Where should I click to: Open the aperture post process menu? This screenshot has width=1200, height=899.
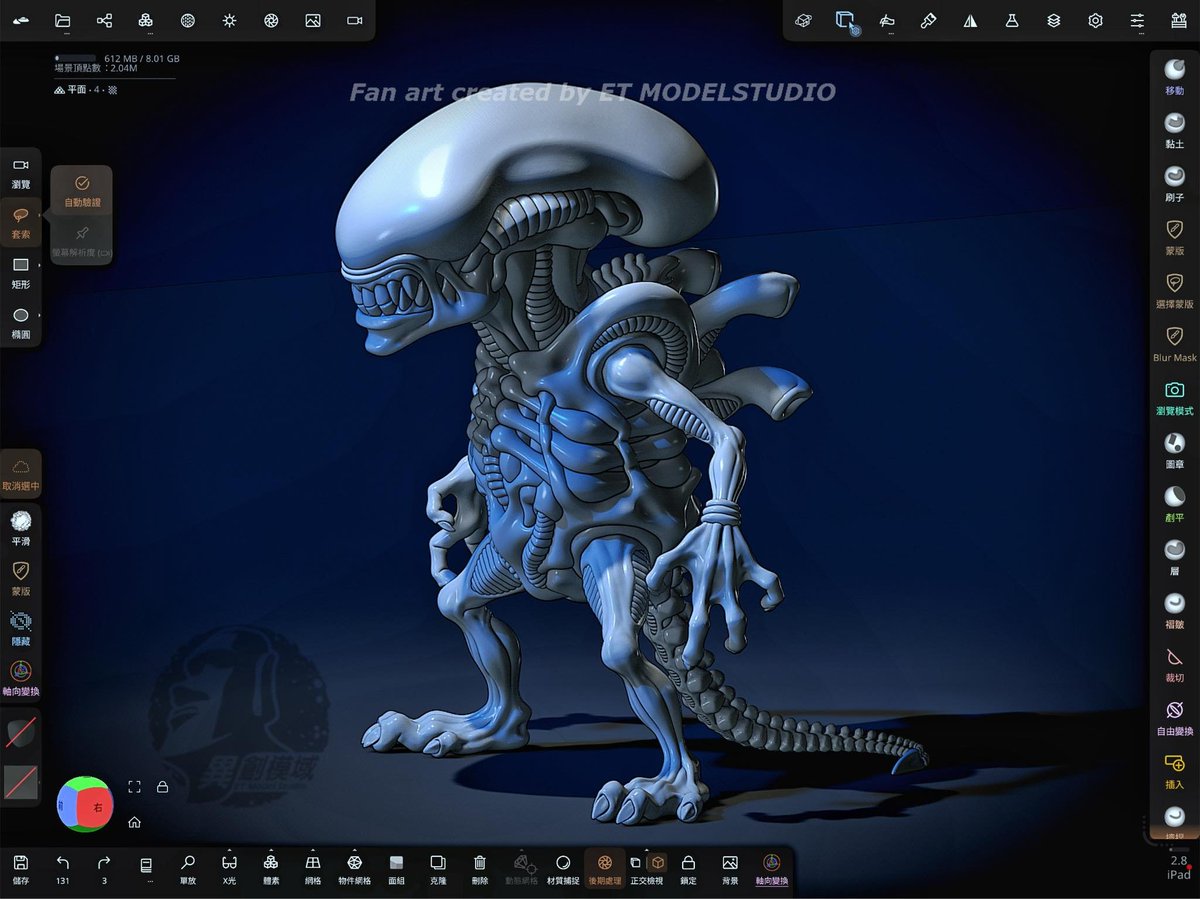pyautogui.click(x=271, y=20)
